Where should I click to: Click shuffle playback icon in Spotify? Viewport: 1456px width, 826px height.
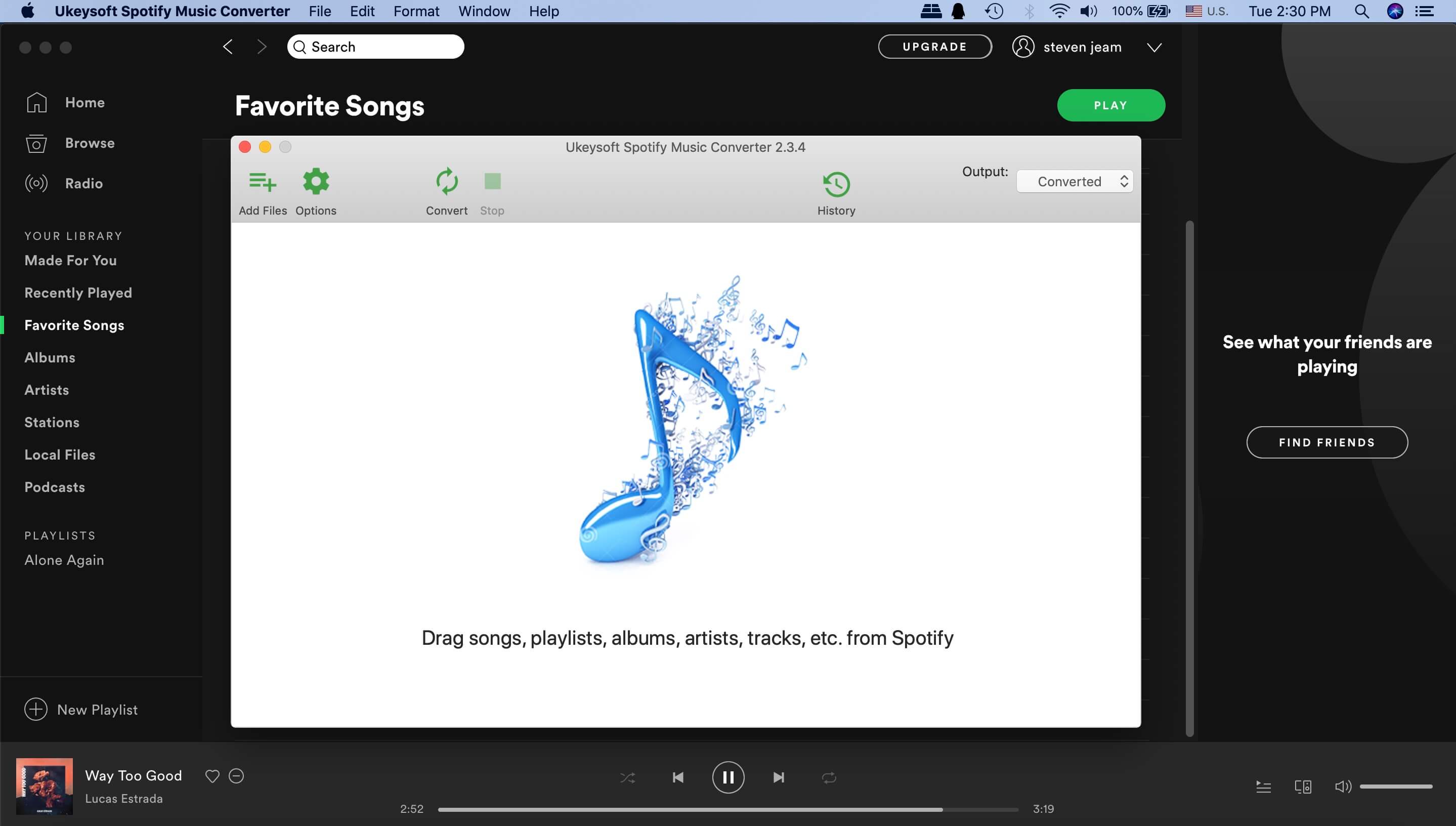pyautogui.click(x=628, y=777)
